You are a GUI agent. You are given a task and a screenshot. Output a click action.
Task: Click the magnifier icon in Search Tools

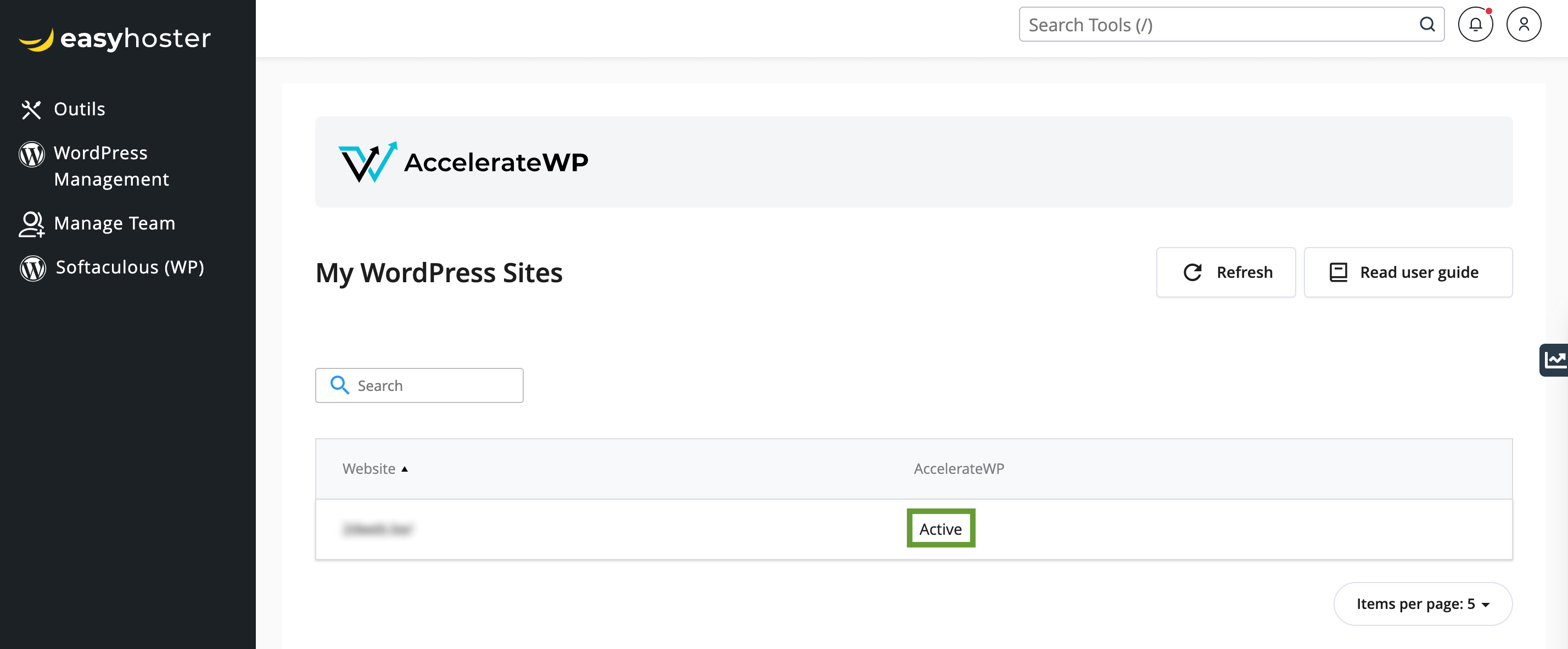coord(1427,25)
